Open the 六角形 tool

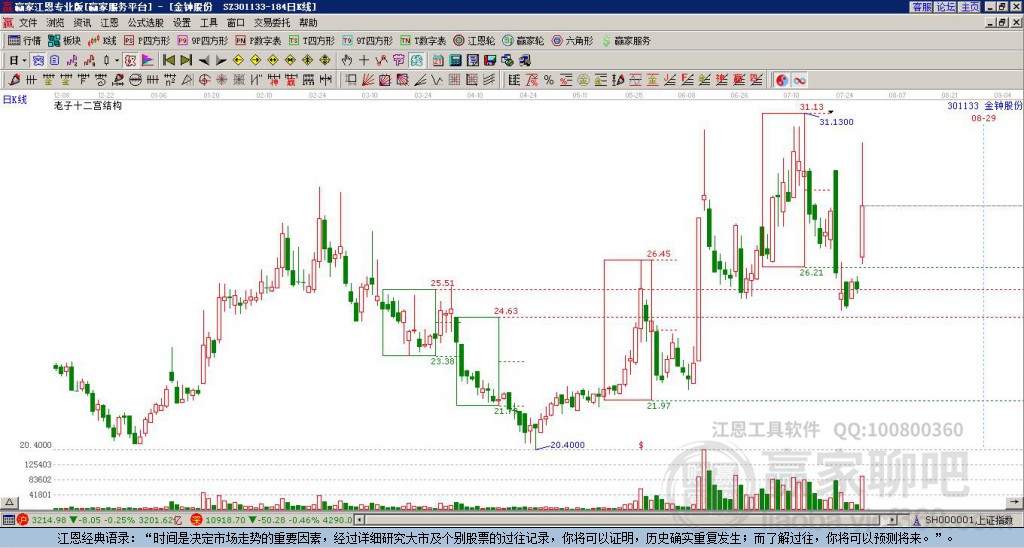click(572, 40)
